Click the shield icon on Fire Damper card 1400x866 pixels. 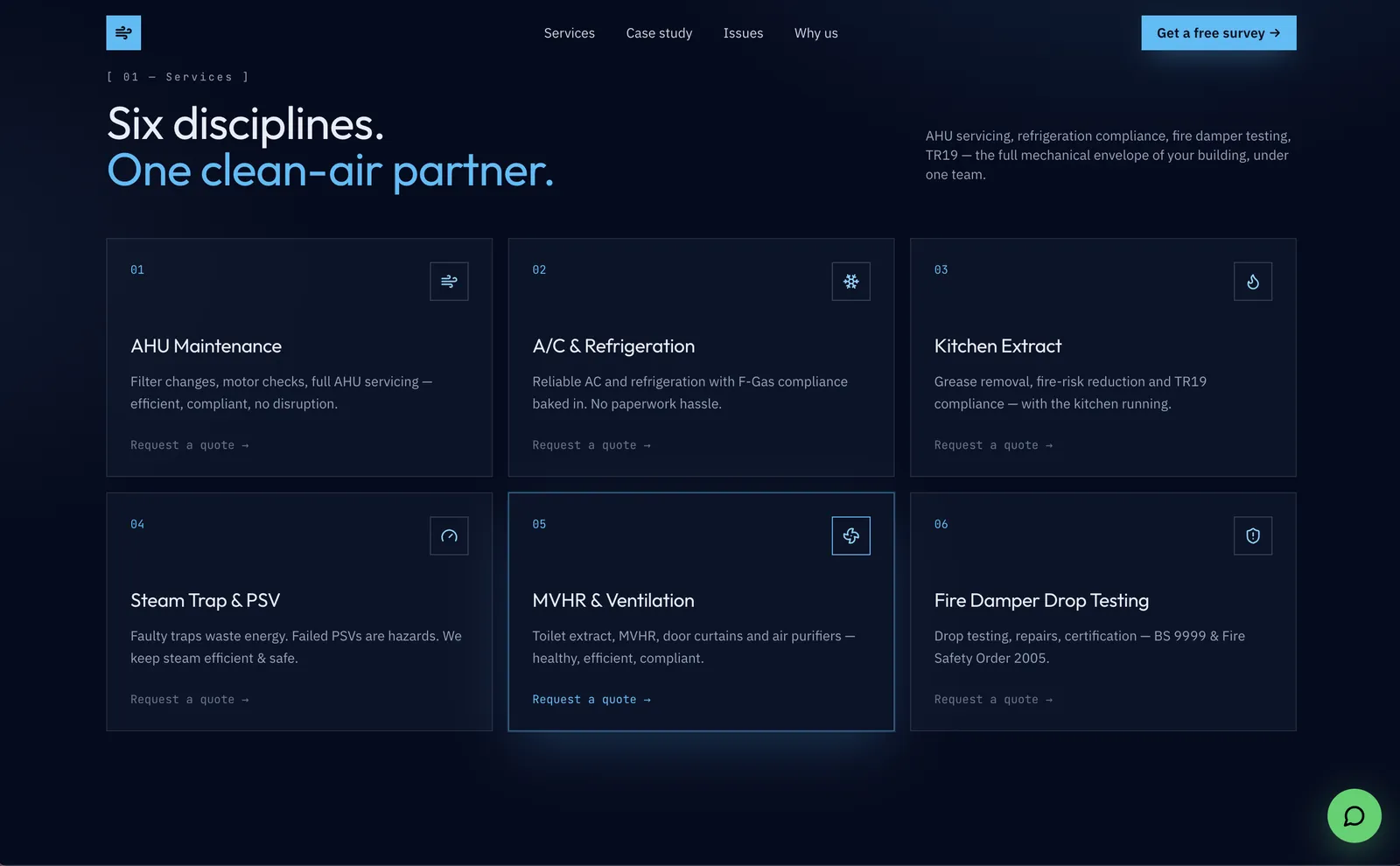pyautogui.click(x=1253, y=536)
